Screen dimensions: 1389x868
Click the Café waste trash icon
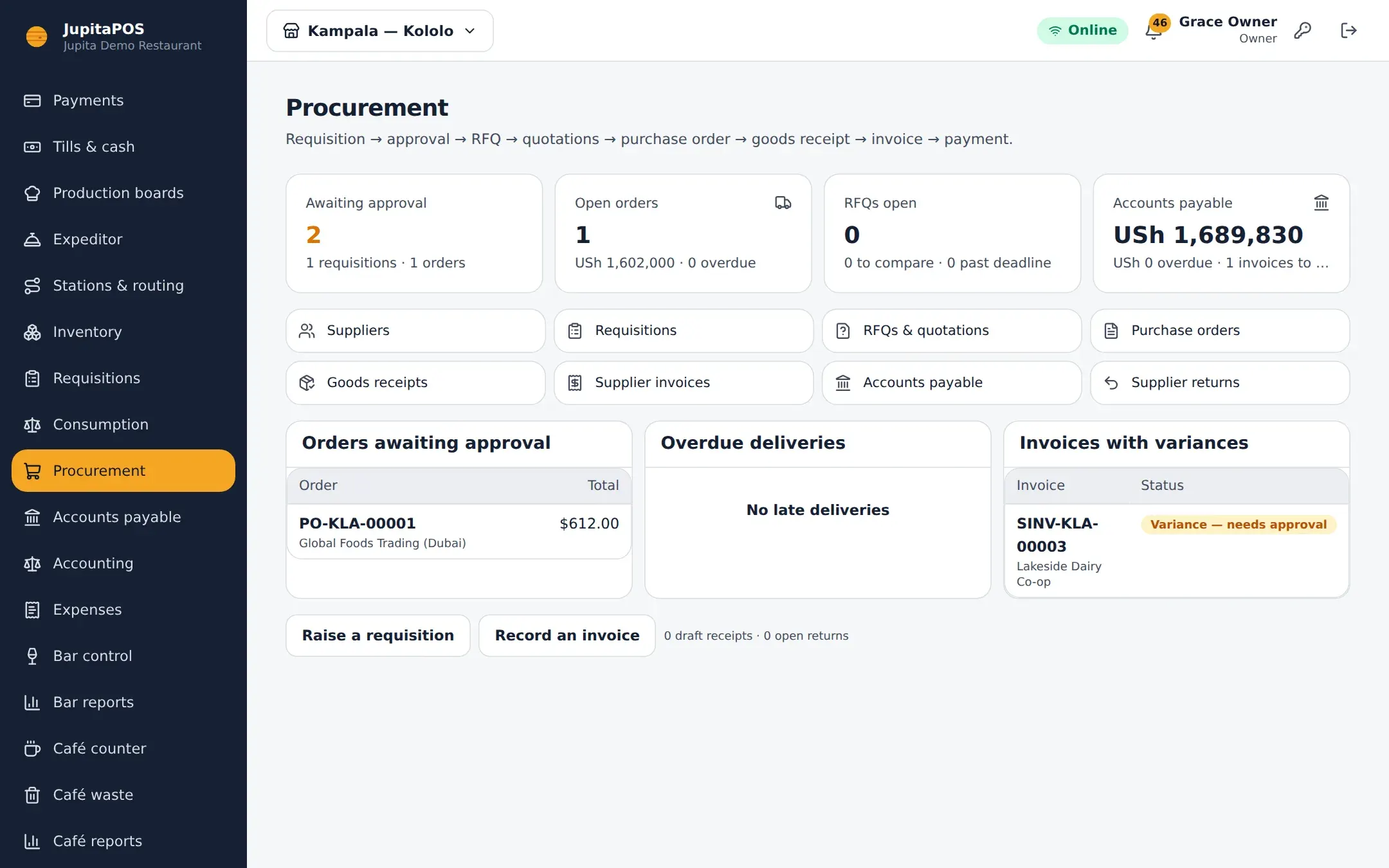(x=32, y=795)
